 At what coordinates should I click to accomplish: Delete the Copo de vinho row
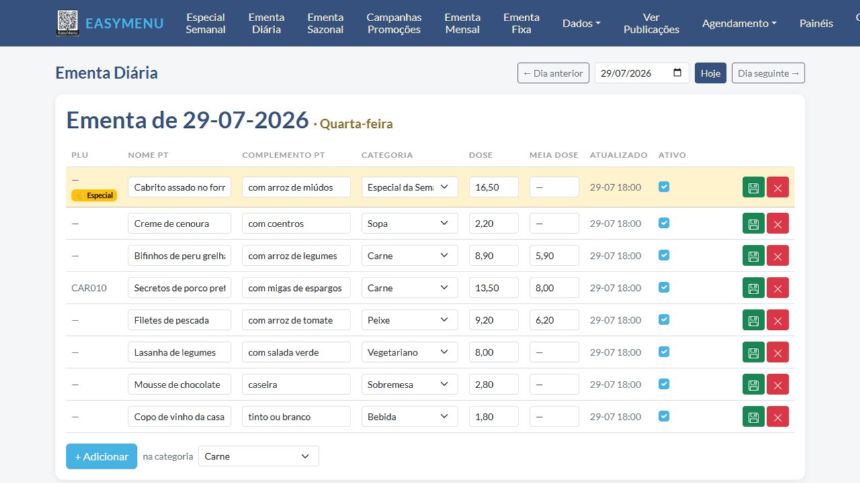pyautogui.click(x=777, y=417)
